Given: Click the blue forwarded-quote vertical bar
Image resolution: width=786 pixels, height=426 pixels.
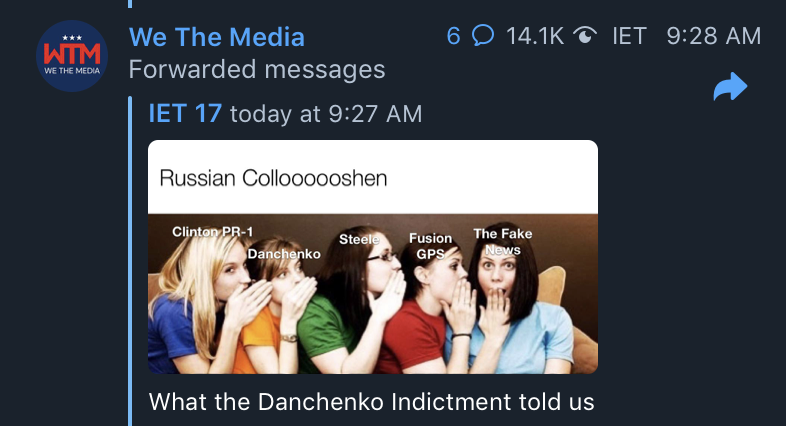Looking at the screenshot, I should pos(130,261).
